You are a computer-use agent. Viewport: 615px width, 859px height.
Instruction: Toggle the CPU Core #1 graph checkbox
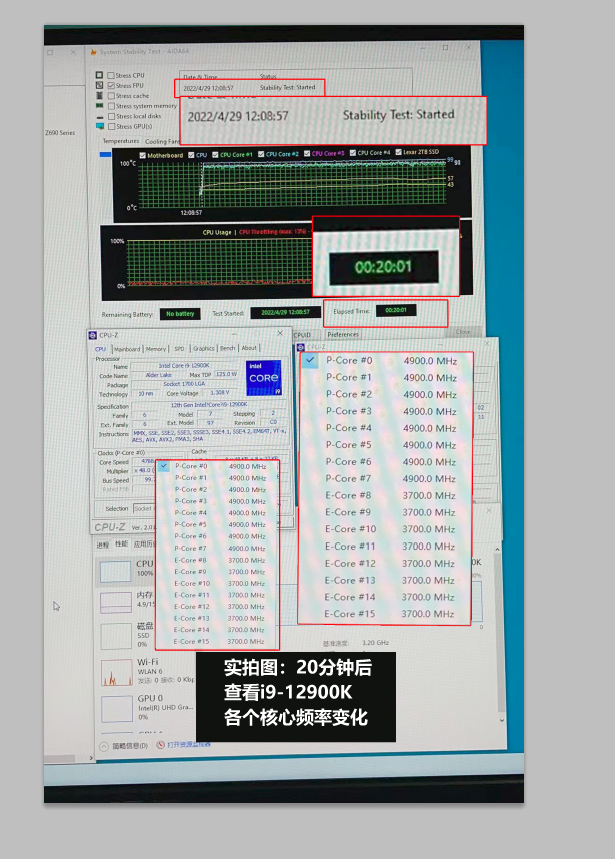click(215, 155)
